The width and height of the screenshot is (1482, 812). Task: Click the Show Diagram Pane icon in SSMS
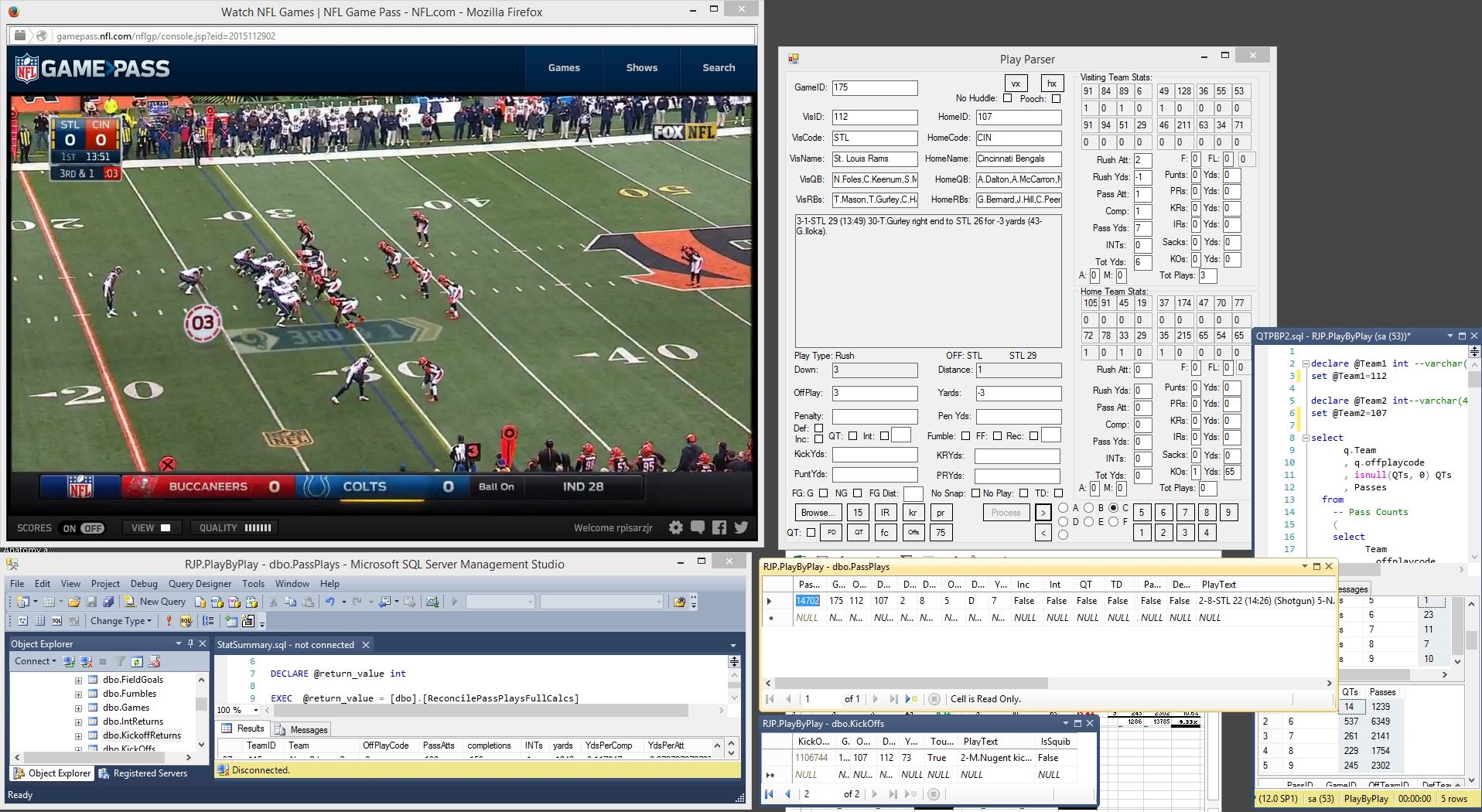tap(22, 621)
